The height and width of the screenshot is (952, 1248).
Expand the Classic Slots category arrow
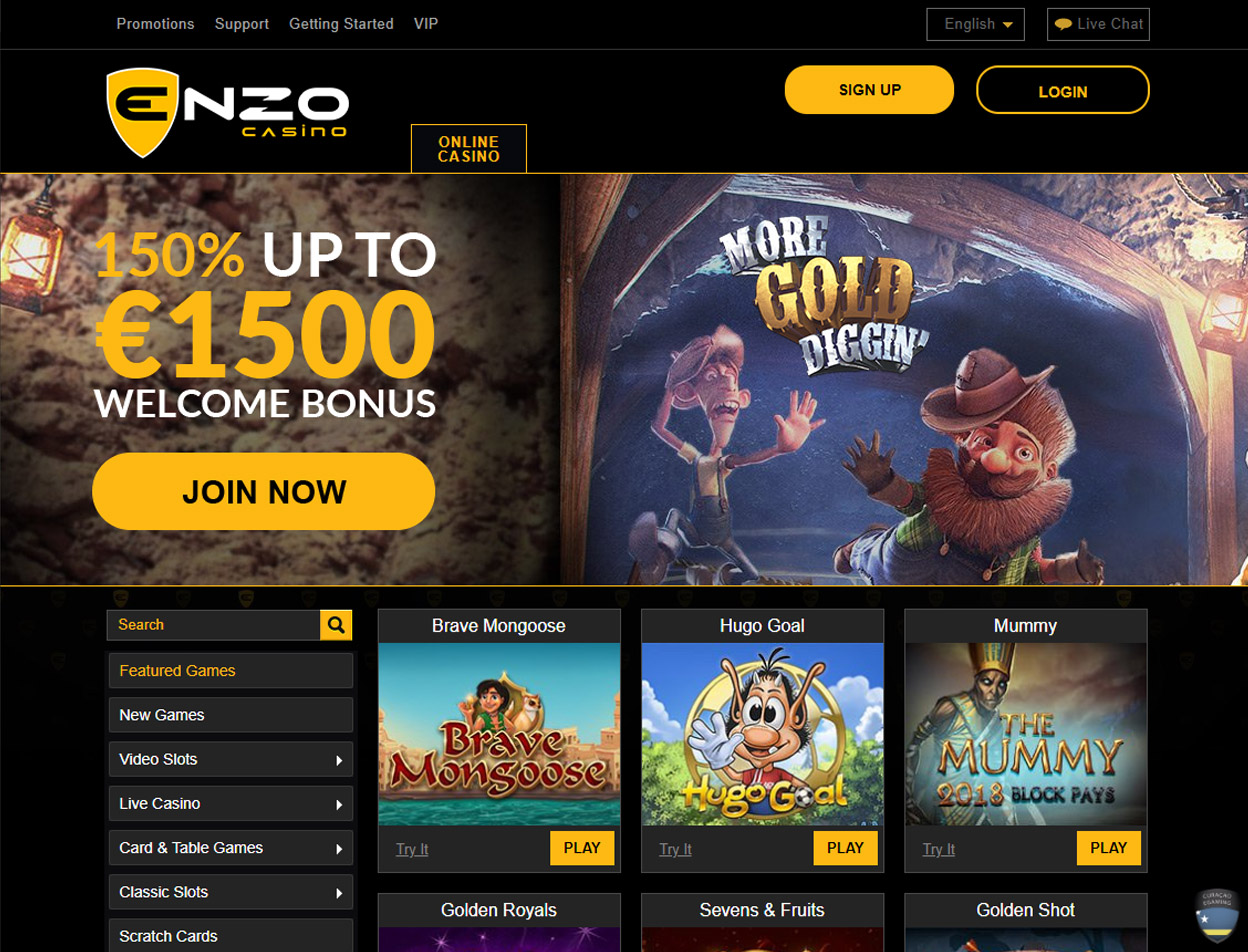(x=340, y=892)
